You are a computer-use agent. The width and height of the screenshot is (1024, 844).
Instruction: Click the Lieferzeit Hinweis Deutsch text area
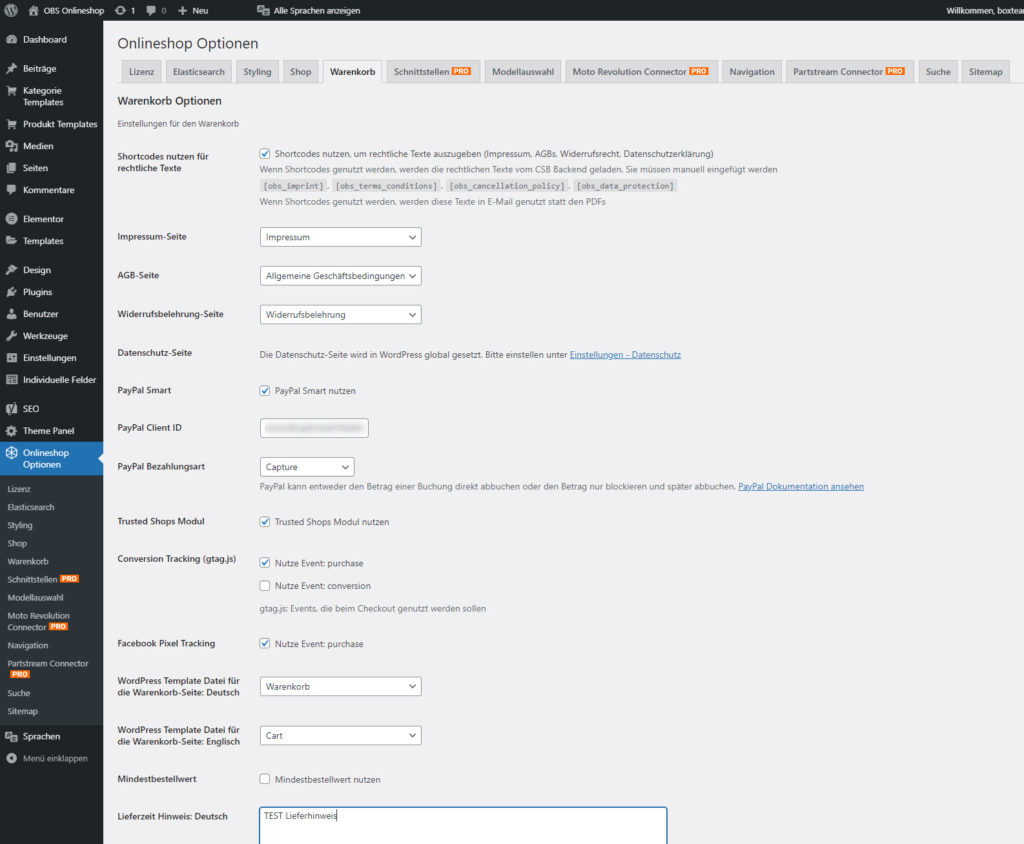coord(462,825)
